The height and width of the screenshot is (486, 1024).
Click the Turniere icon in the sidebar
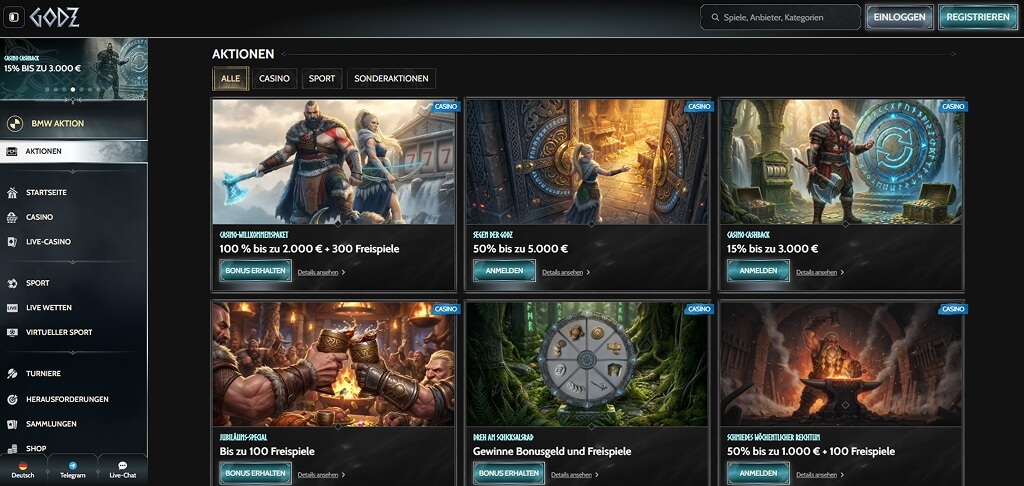click(12, 374)
